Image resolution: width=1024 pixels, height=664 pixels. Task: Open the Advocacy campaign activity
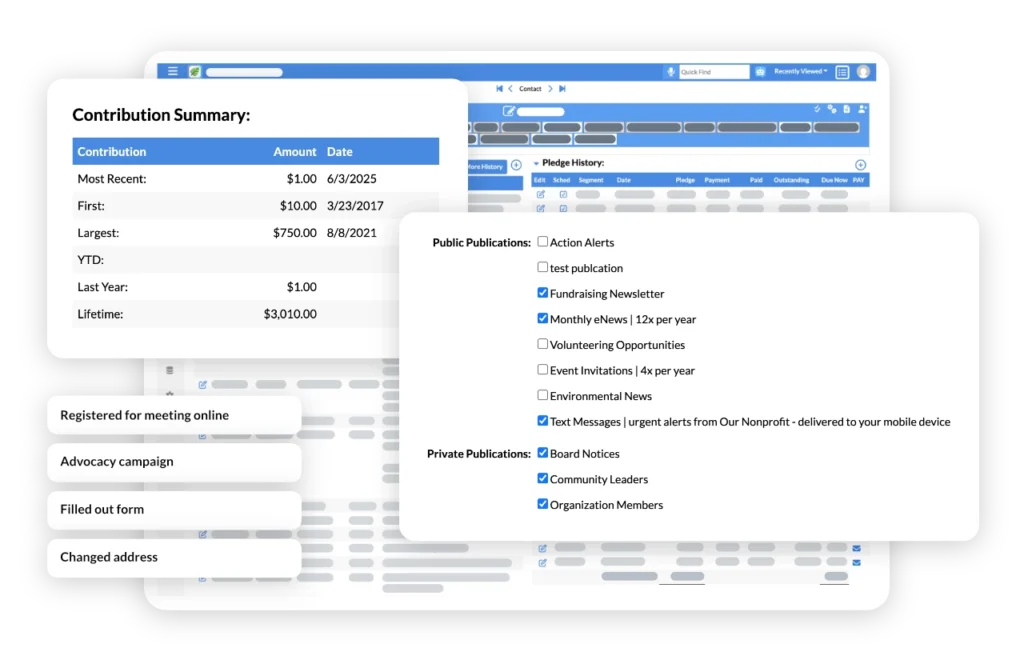tap(174, 462)
